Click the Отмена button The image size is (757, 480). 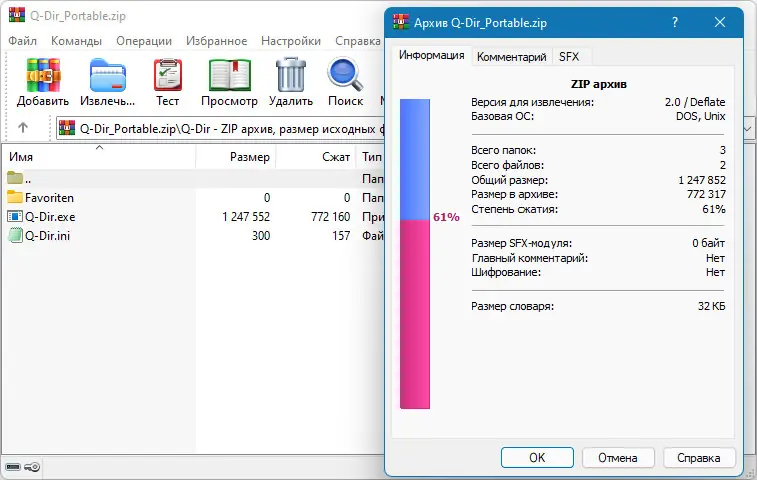coord(618,457)
